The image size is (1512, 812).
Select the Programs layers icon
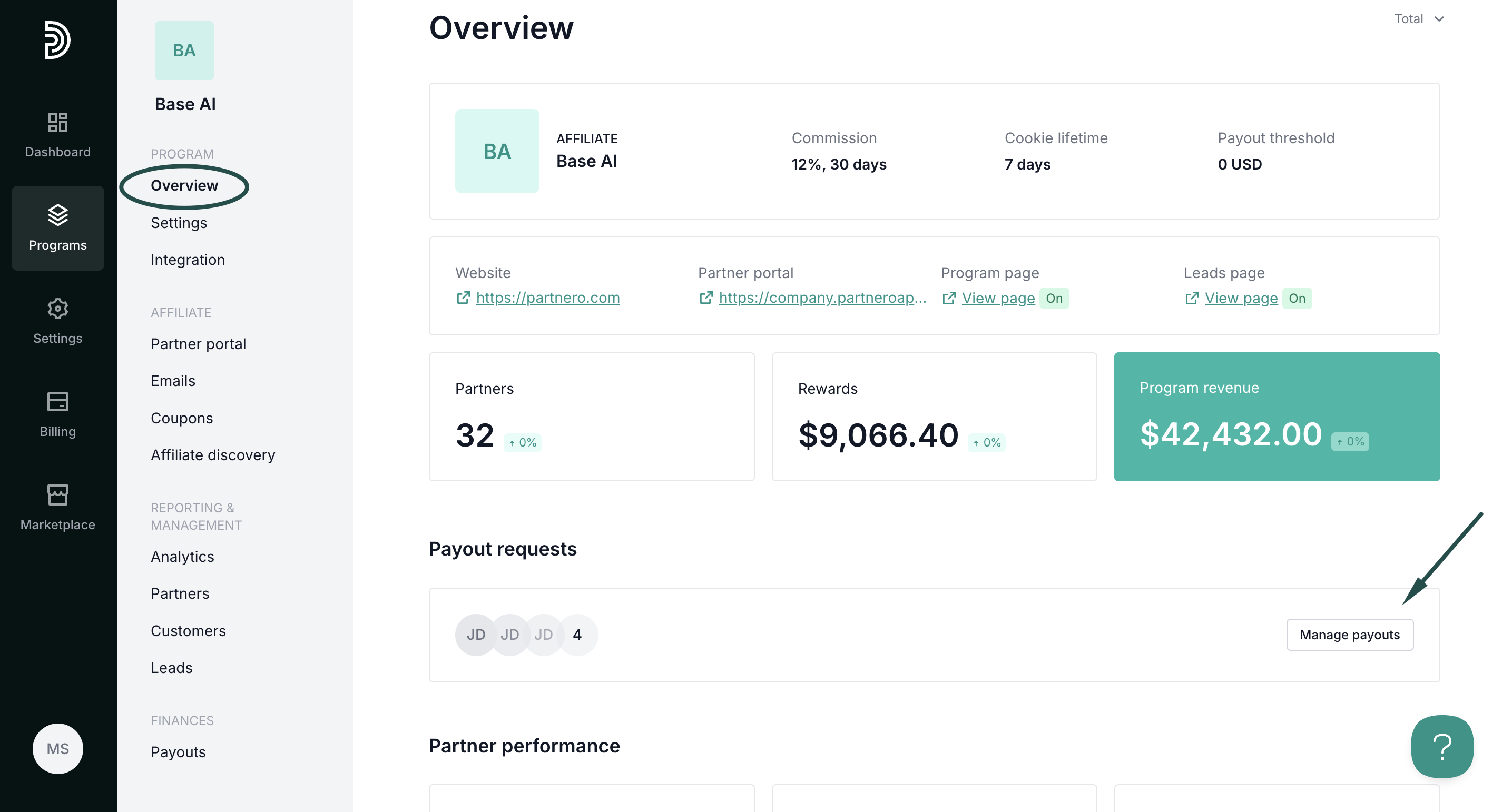pyautogui.click(x=57, y=215)
